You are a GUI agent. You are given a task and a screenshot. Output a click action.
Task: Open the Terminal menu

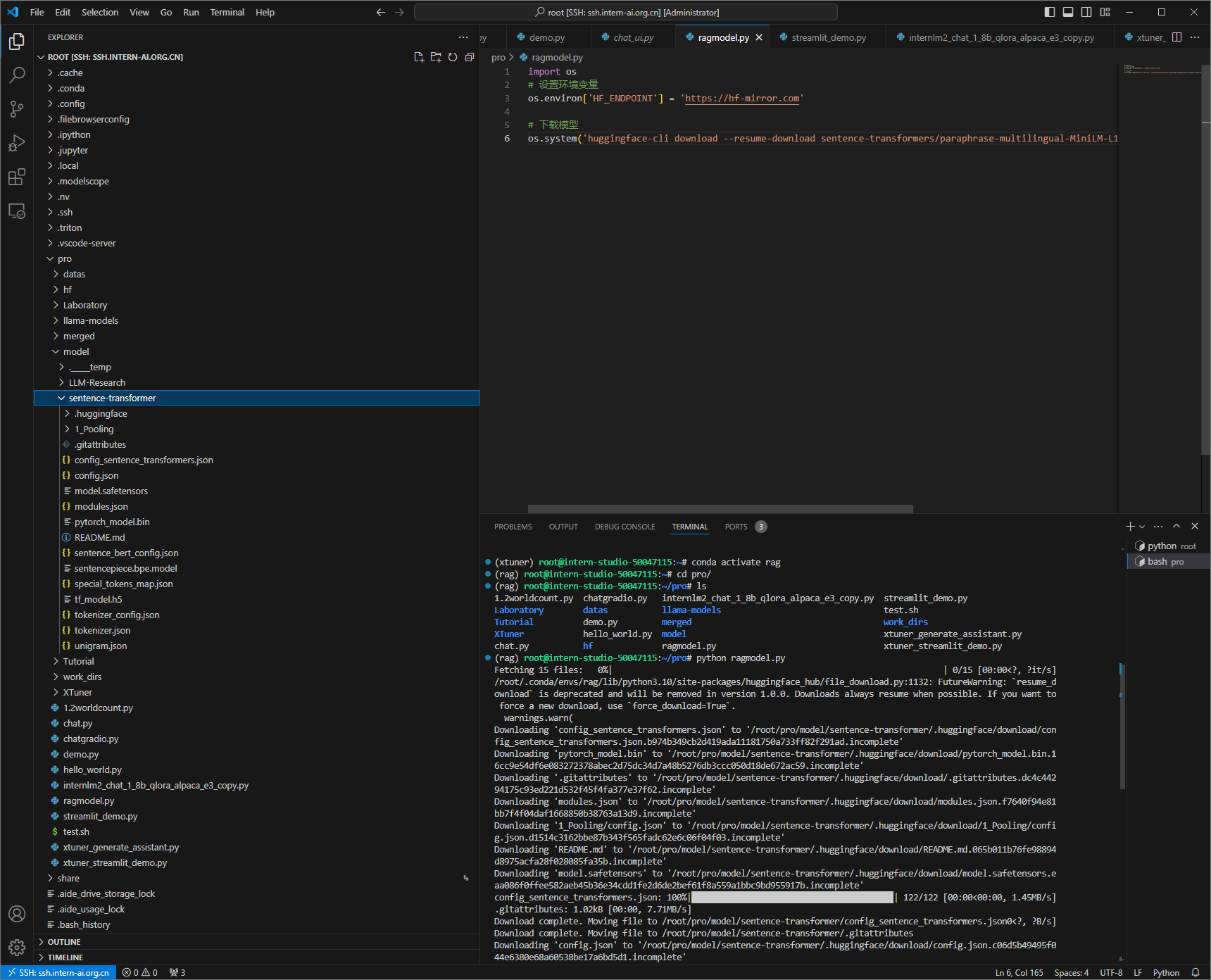tap(227, 12)
